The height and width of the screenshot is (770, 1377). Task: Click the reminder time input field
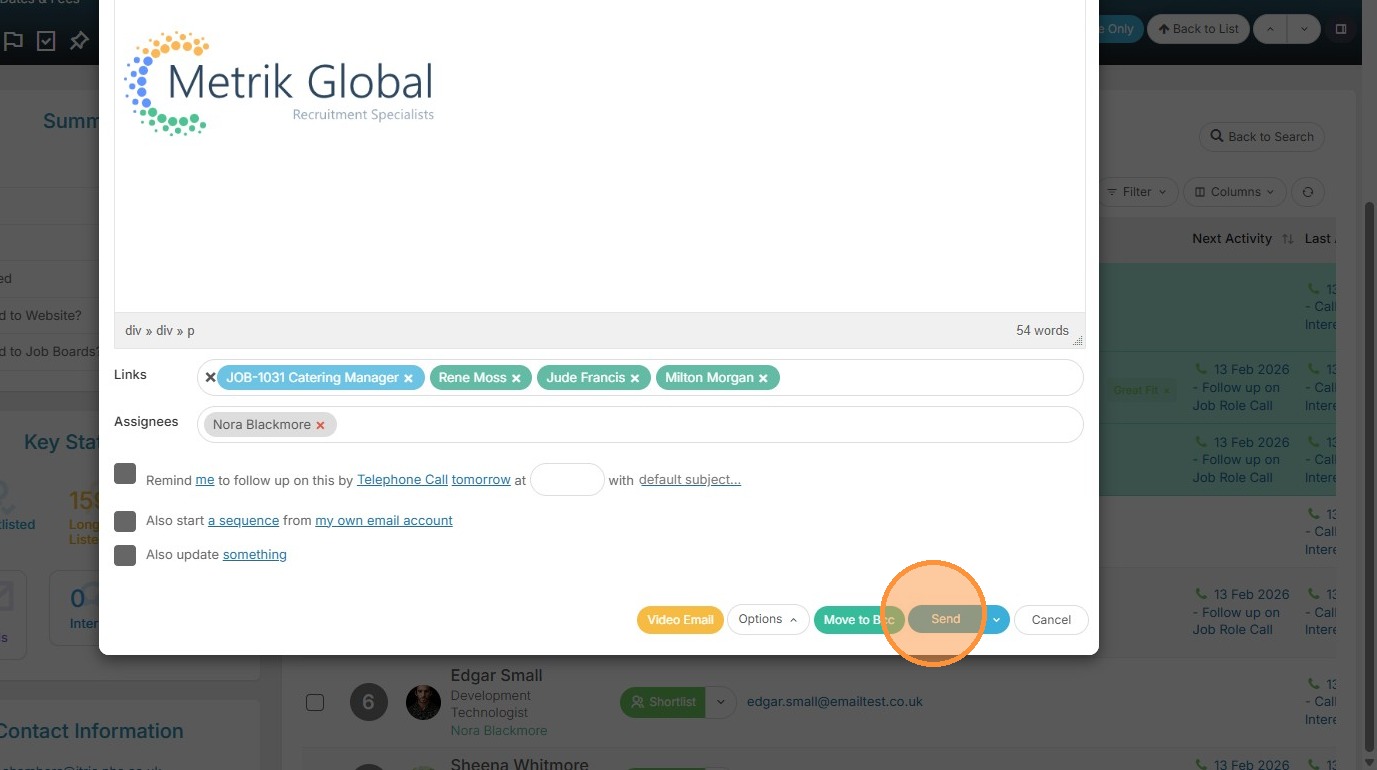click(x=567, y=480)
